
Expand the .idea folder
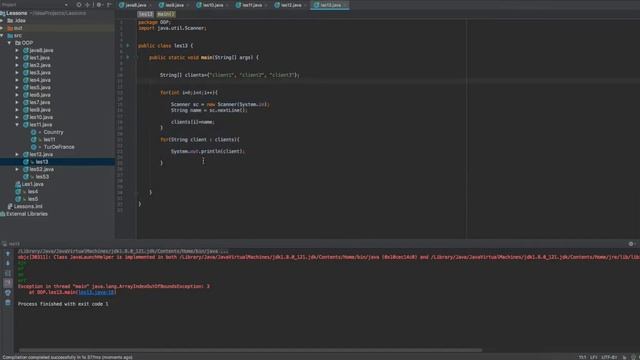2,20
